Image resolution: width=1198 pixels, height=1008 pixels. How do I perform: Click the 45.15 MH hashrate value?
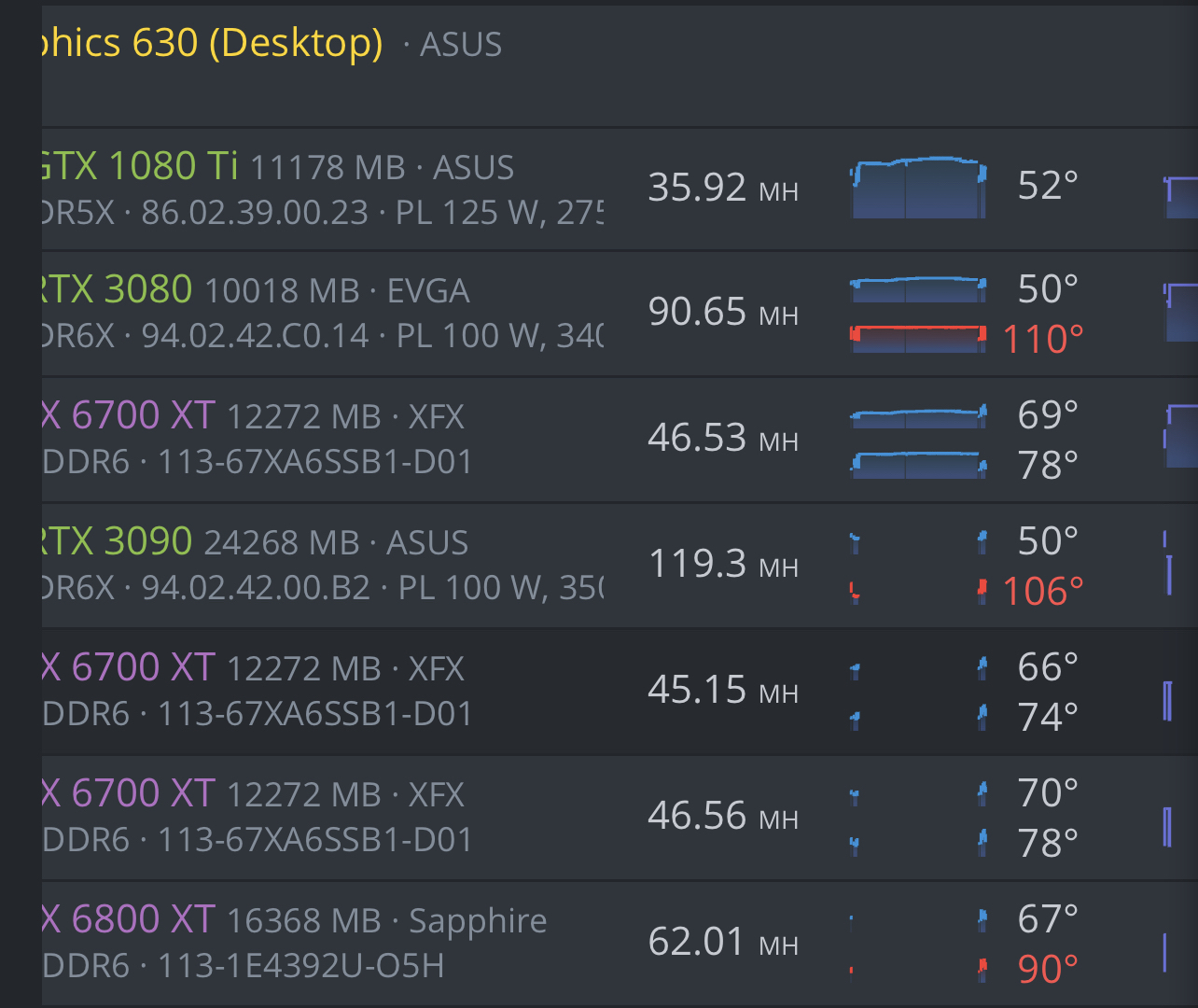pyautogui.click(x=723, y=690)
